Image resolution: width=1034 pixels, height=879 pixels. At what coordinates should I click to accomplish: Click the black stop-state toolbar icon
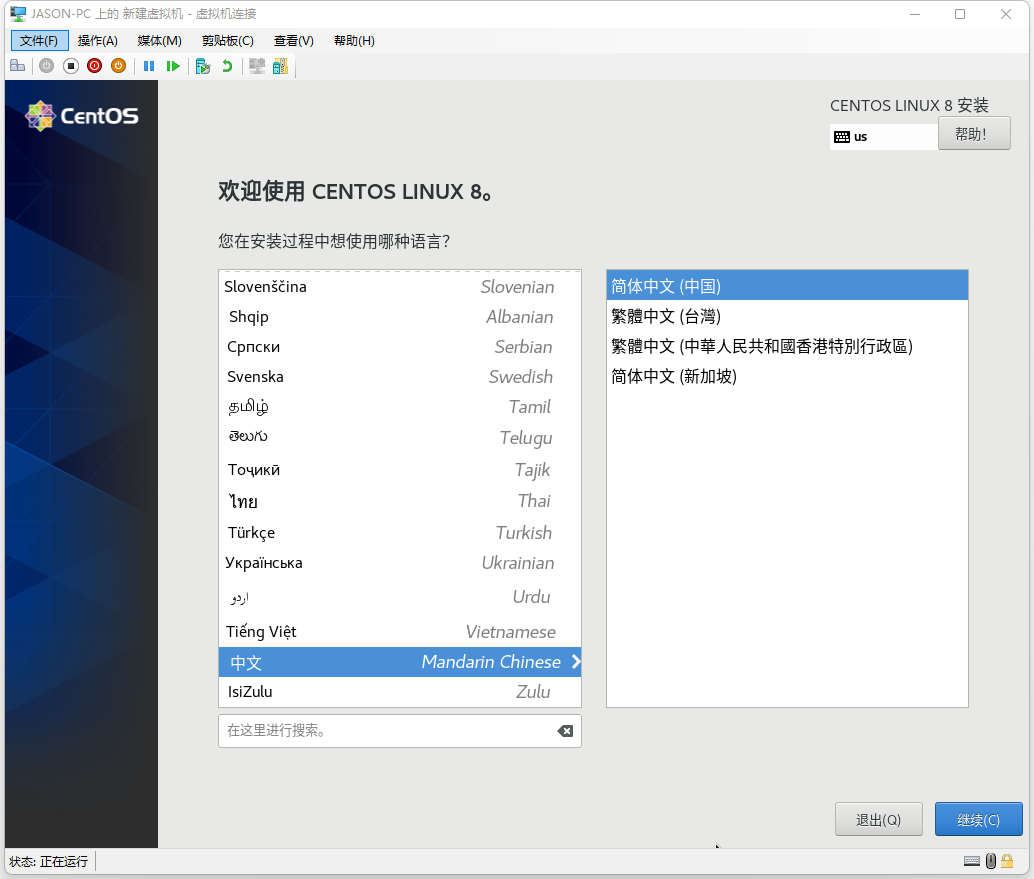tap(70, 65)
